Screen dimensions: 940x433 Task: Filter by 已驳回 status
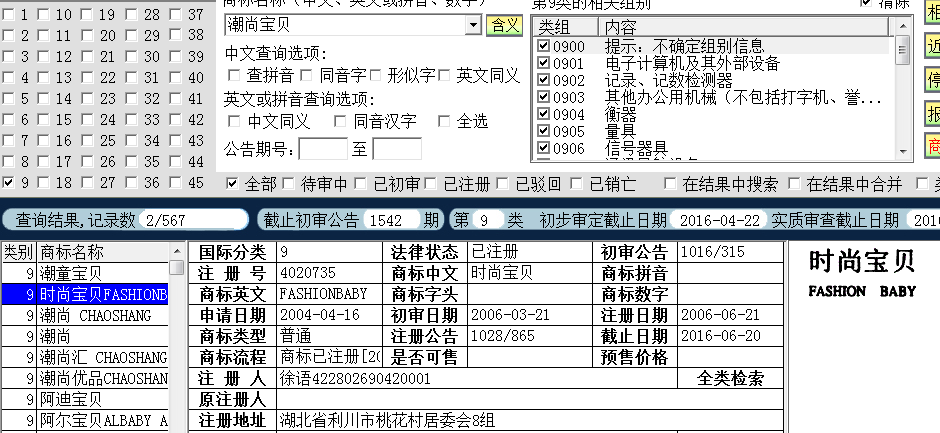[502, 184]
